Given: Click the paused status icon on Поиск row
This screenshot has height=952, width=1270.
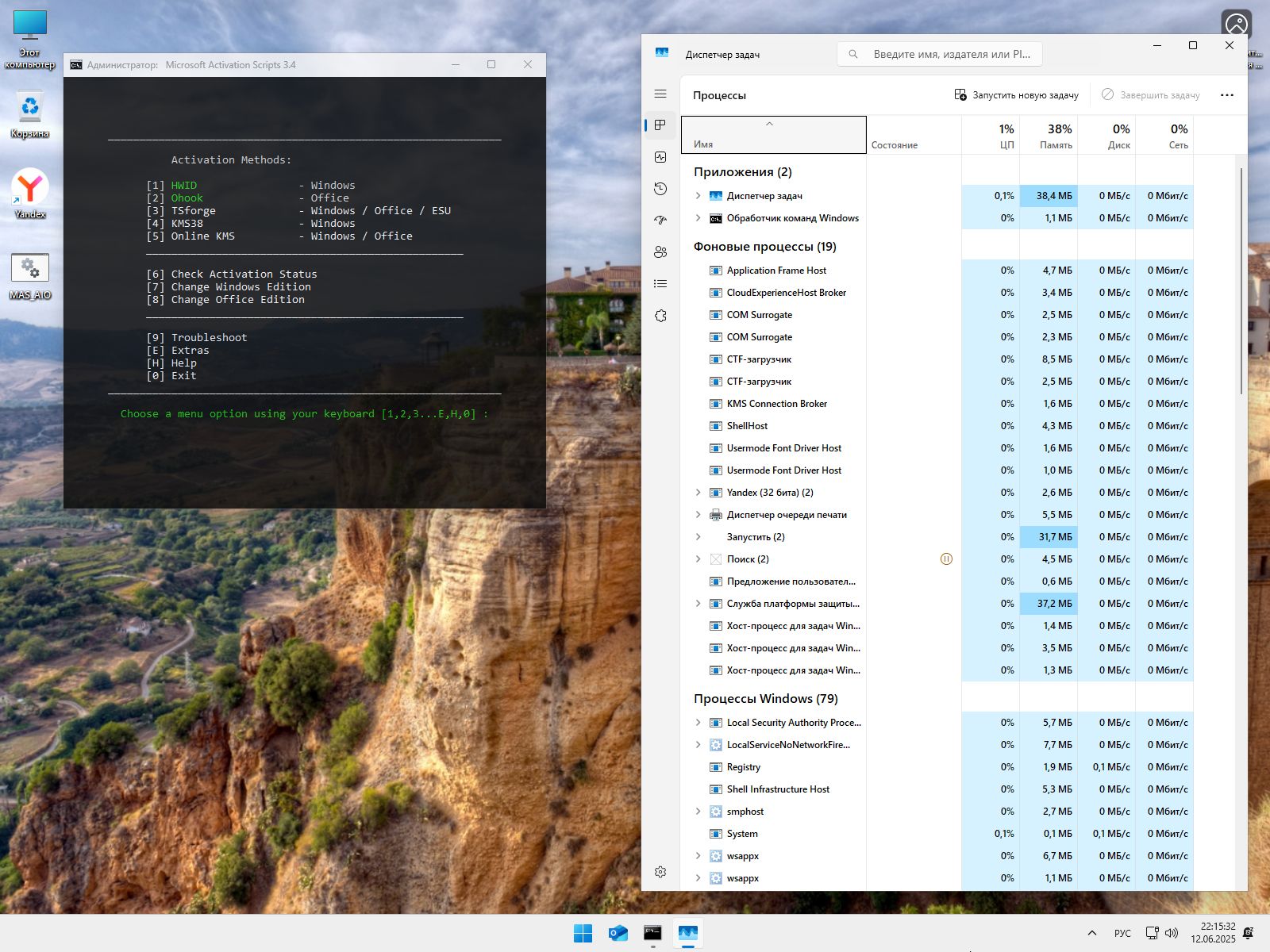Looking at the screenshot, I should [946, 559].
